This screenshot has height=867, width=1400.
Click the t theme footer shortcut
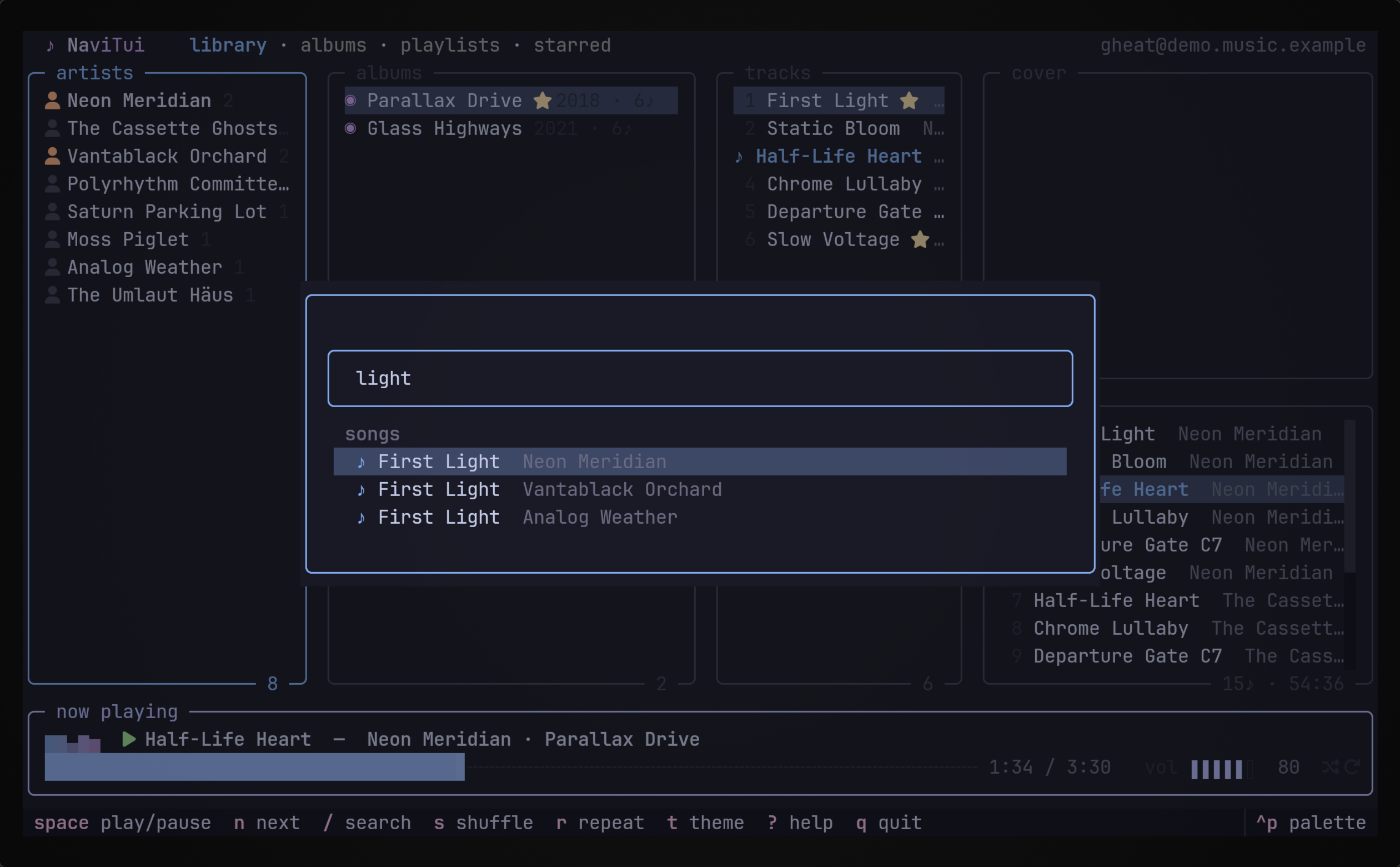706,823
